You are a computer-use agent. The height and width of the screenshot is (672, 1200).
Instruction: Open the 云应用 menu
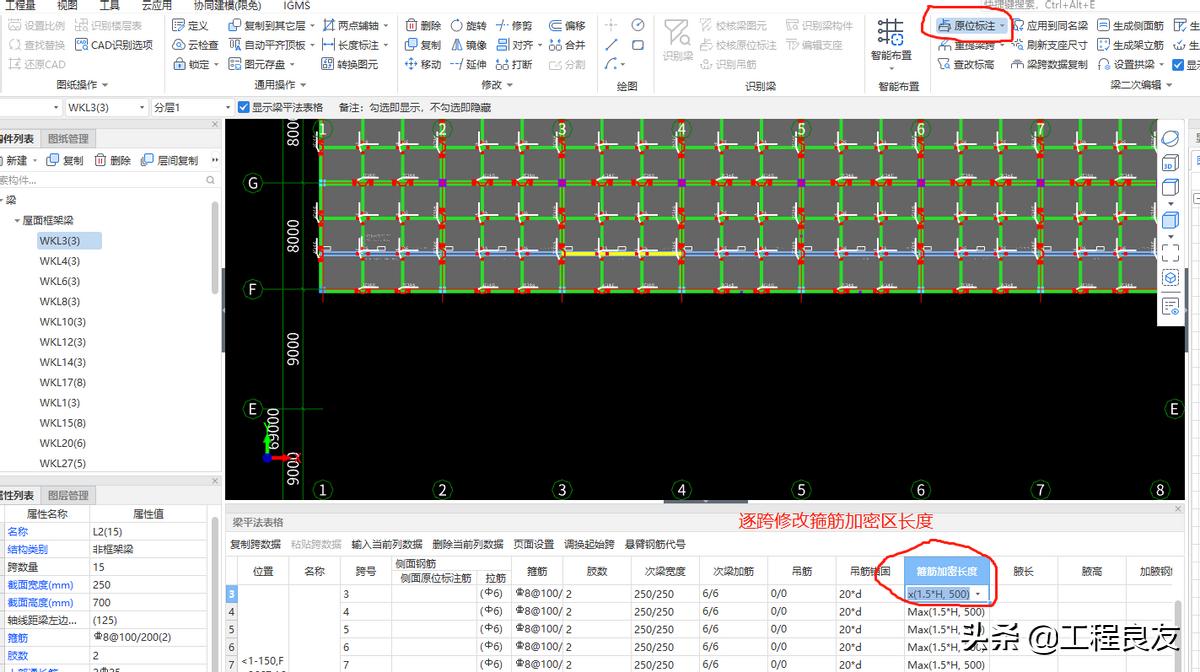click(x=156, y=5)
